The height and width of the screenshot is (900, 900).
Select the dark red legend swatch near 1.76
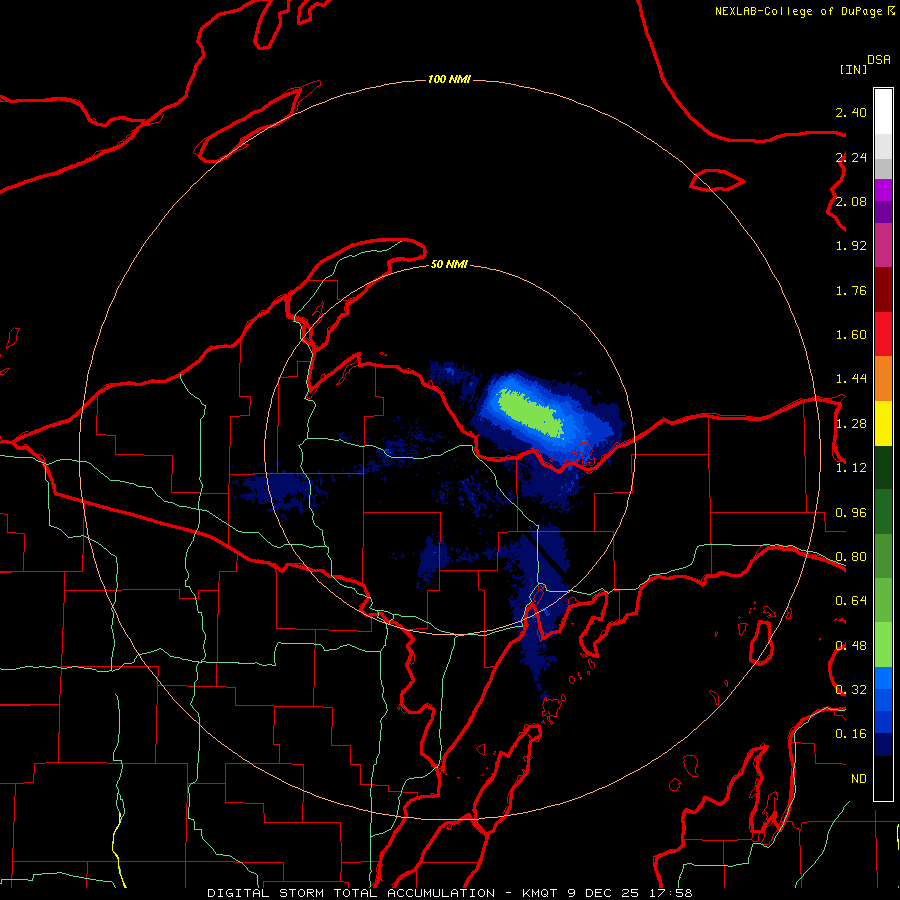point(883,290)
